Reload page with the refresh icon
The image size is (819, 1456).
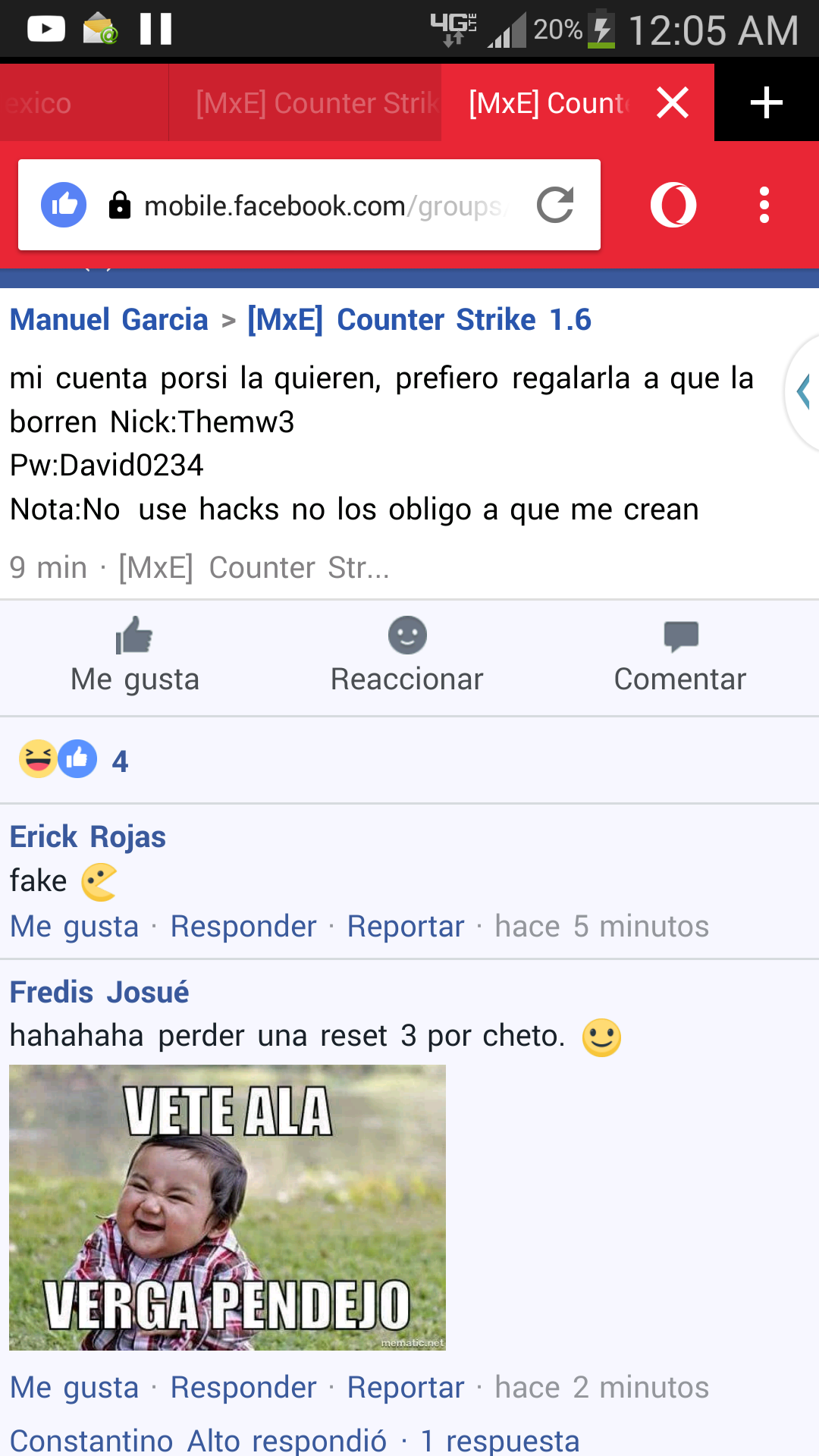[555, 205]
